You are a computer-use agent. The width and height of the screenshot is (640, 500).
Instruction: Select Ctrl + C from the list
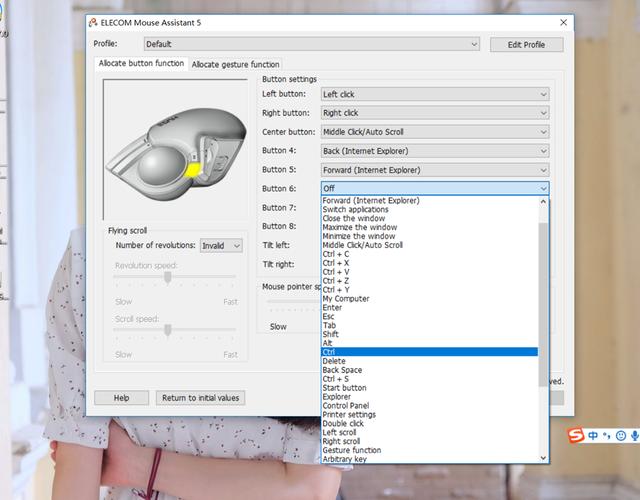coord(430,254)
